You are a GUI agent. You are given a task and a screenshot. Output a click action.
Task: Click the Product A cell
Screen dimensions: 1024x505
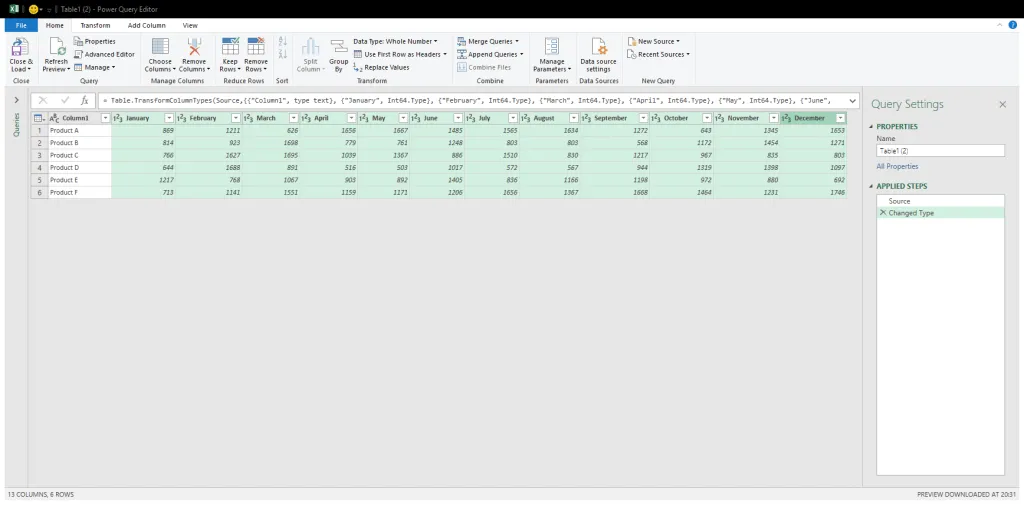click(x=80, y=131)
